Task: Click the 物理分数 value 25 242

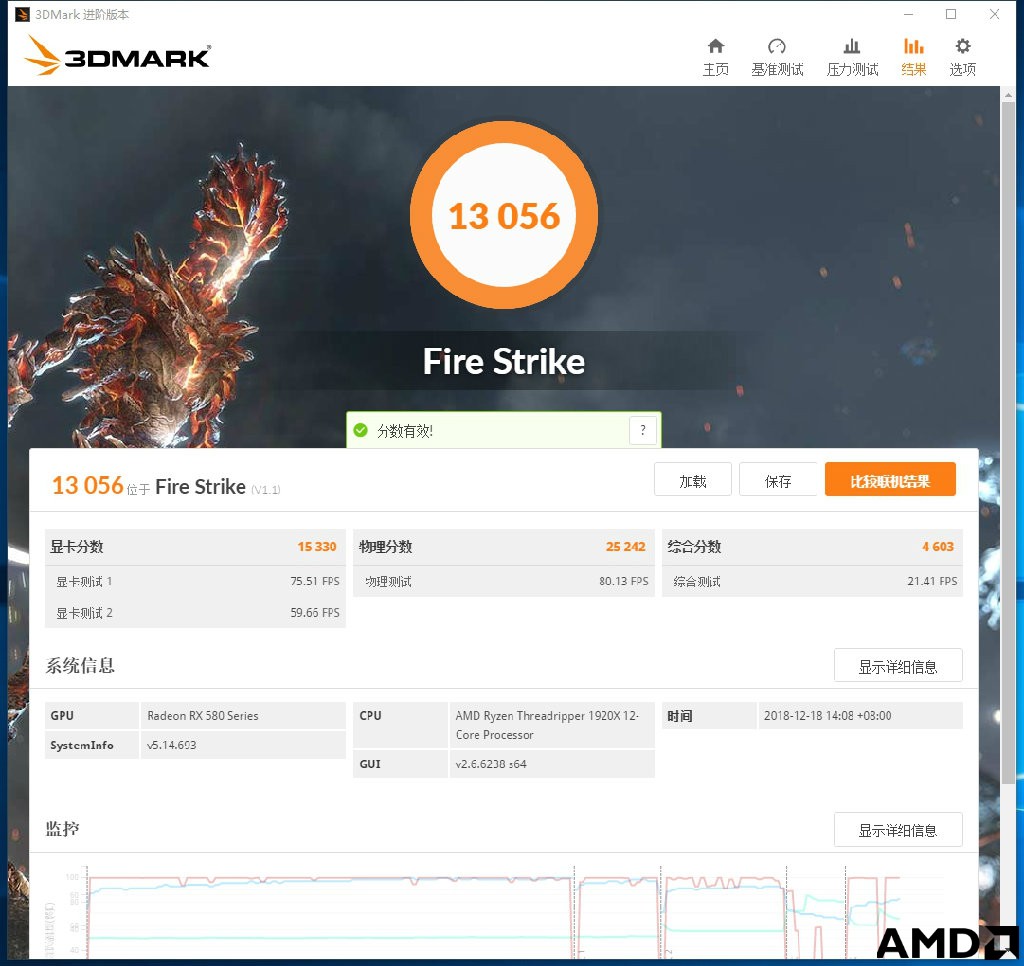Action: pyautogui.click(x=625, y=547)
